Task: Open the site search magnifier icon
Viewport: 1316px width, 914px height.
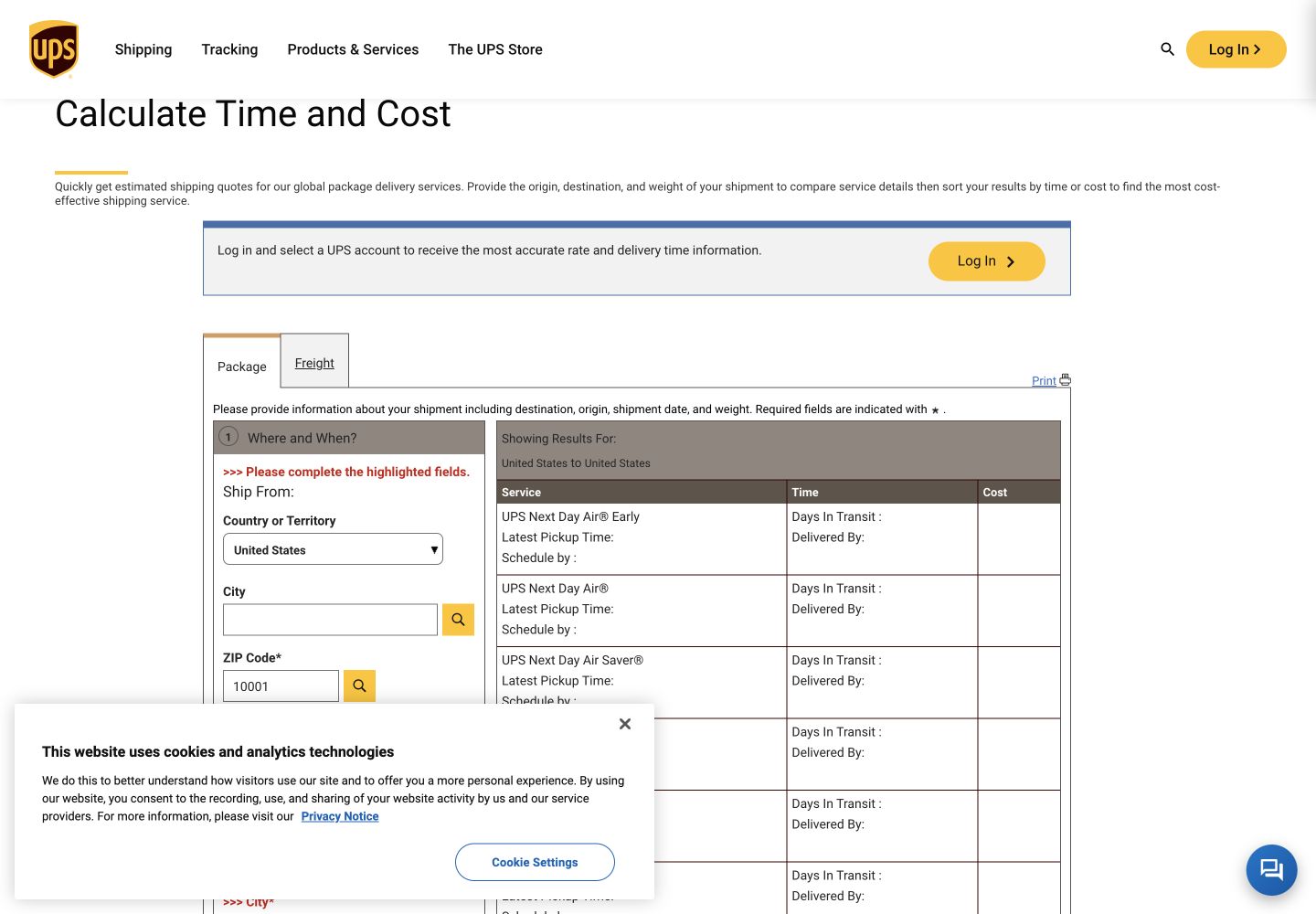Action: (x=1167, y=49)
